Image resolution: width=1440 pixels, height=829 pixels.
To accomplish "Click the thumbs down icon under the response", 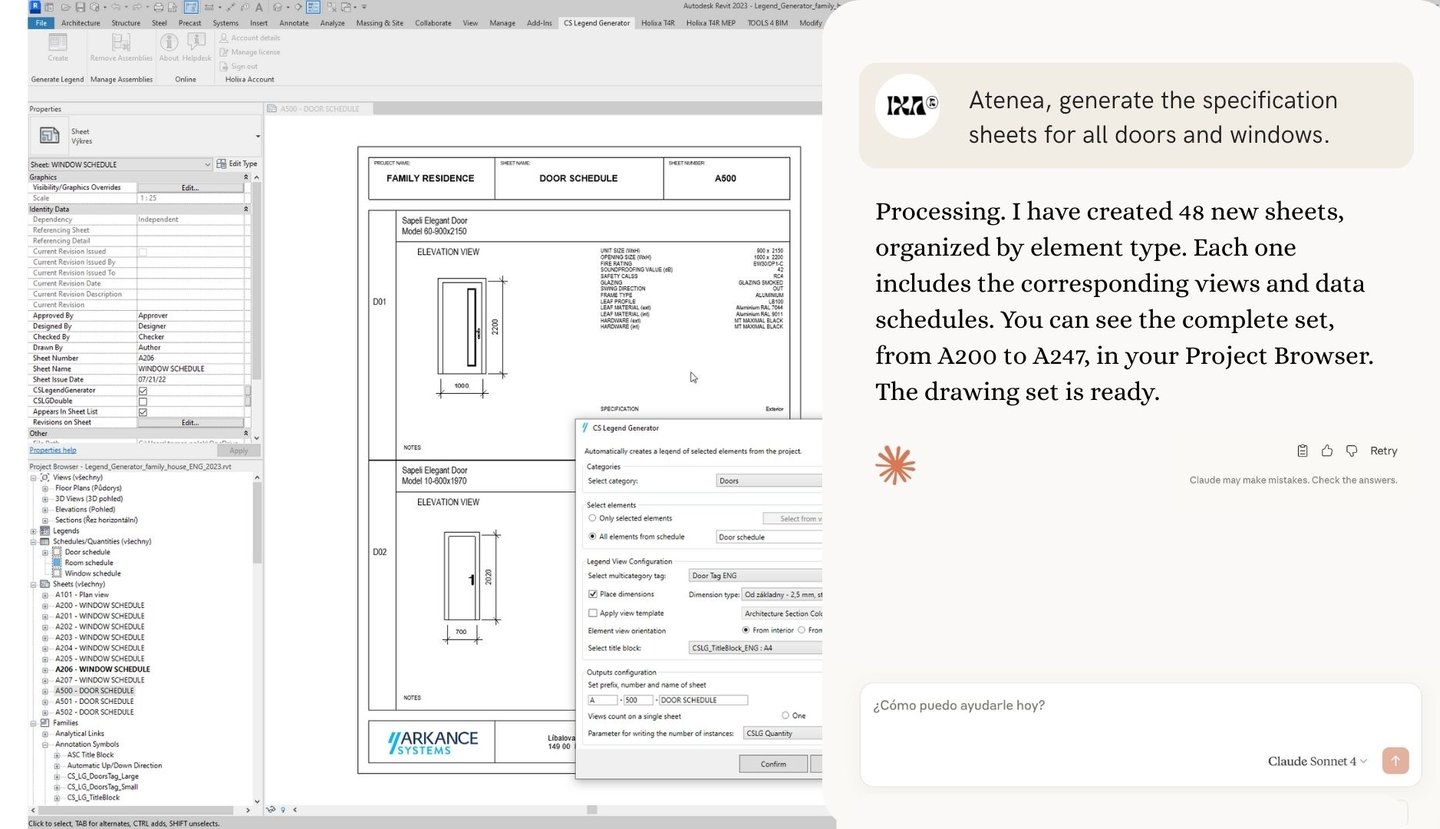I will (1352, 451).
